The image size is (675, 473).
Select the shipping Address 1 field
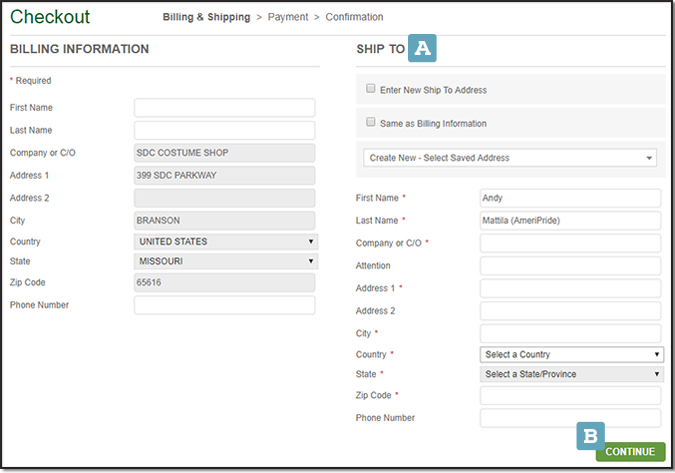(571, 288)
